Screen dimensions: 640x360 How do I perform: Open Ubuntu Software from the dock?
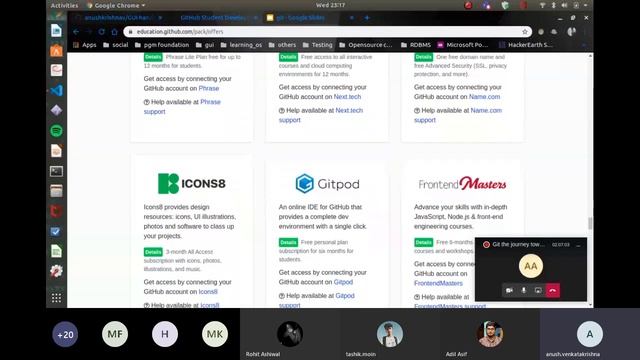click(x=56, y=51)
